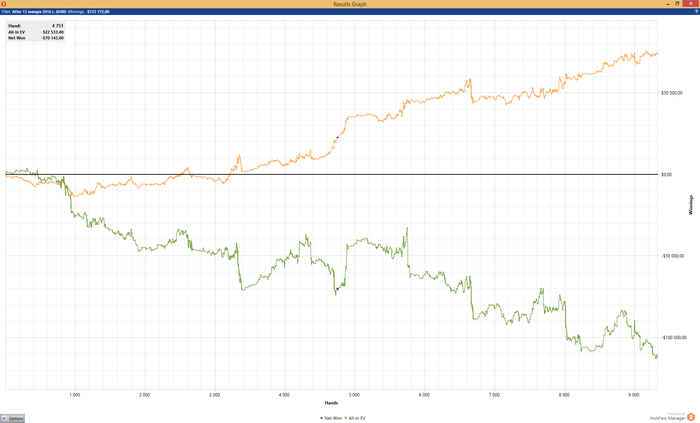The image size is (700, 423).
Task: Click the Hold'em Manager 2 logo
Action: click(691, 417)
